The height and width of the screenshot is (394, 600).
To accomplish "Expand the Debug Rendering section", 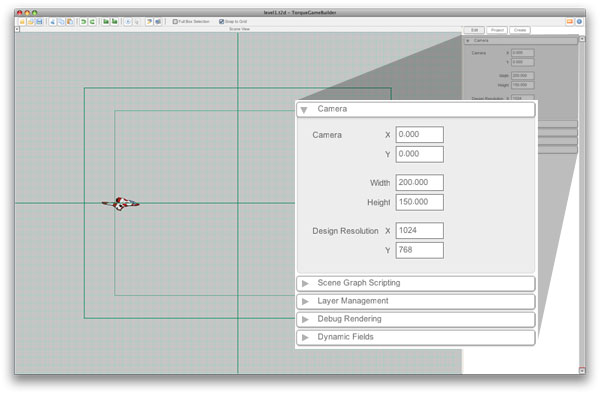I will point(416,319).
